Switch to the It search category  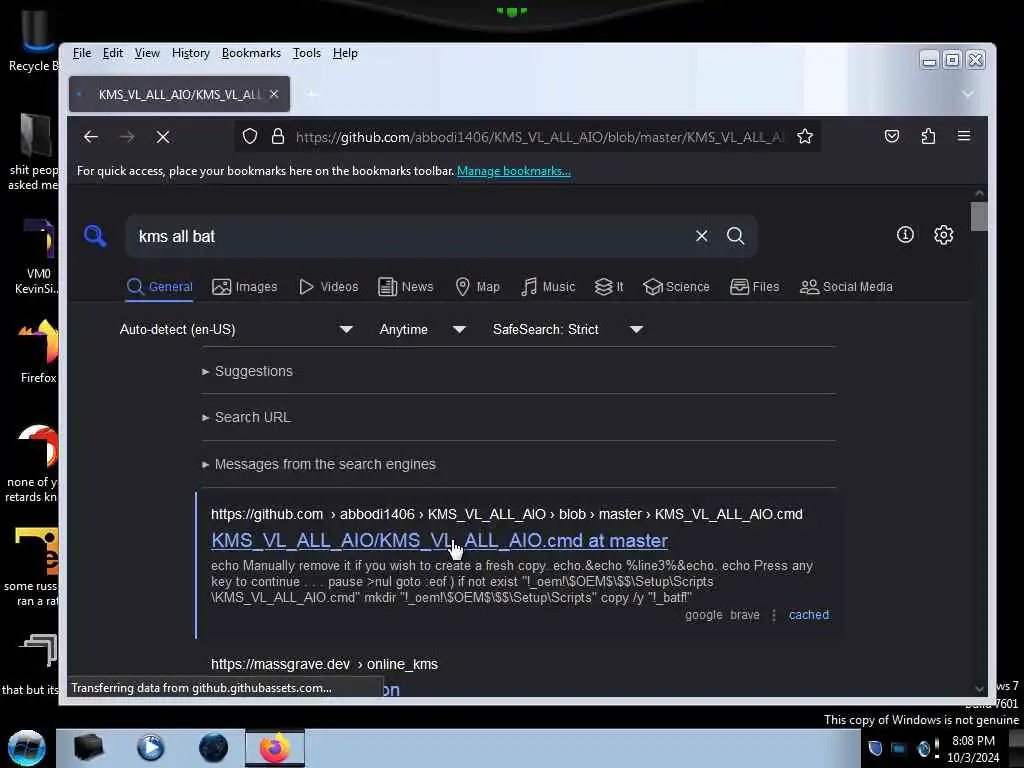click(609, 287)
